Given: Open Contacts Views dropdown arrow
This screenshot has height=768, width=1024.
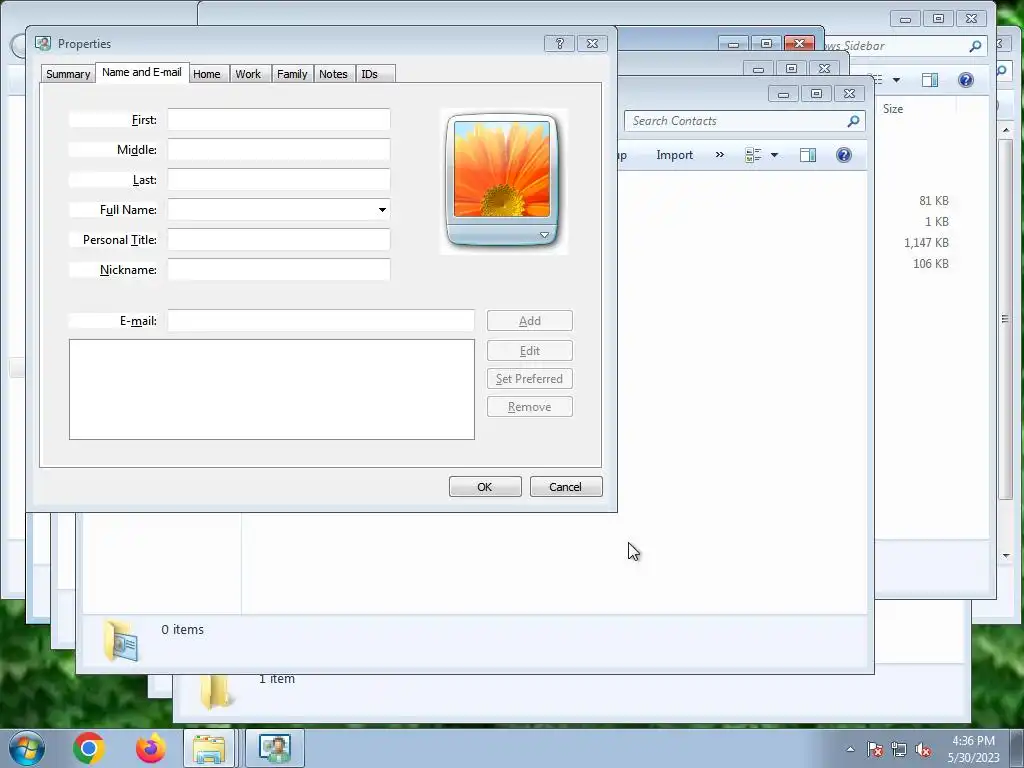Looking at the screenshot, I should click(775, 155).
